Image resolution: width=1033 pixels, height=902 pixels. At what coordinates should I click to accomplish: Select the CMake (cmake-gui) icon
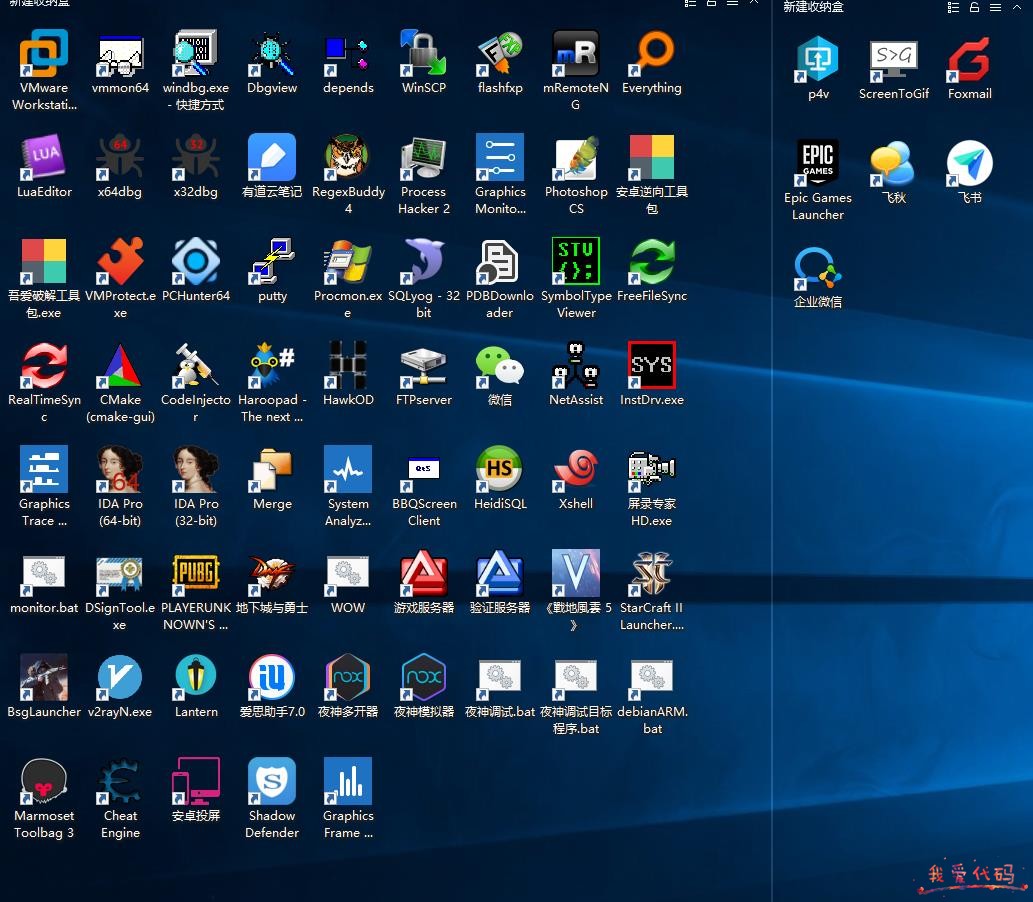click(120, 365)
